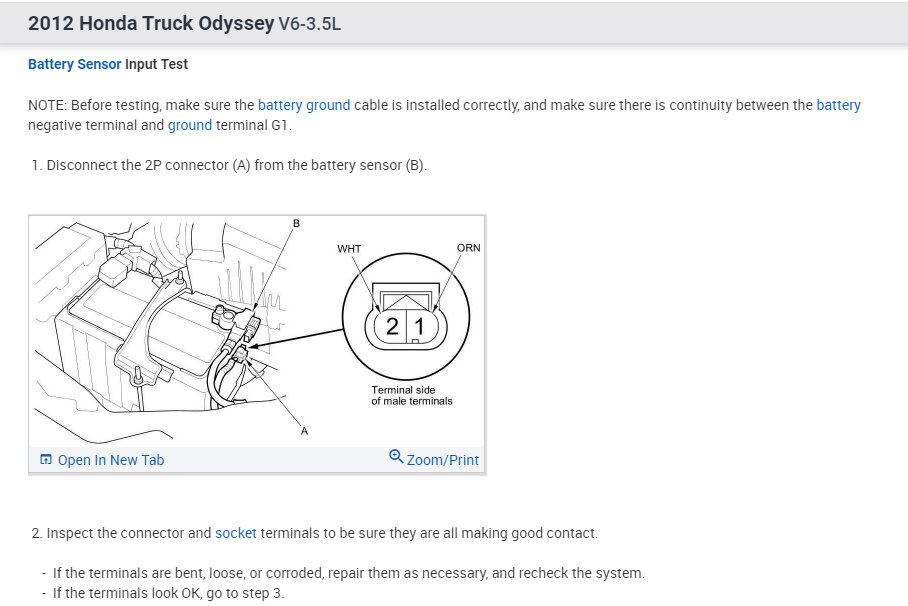Click the battery link at line end
This screenshot has height=606, width=908.
tap(839, 105)
